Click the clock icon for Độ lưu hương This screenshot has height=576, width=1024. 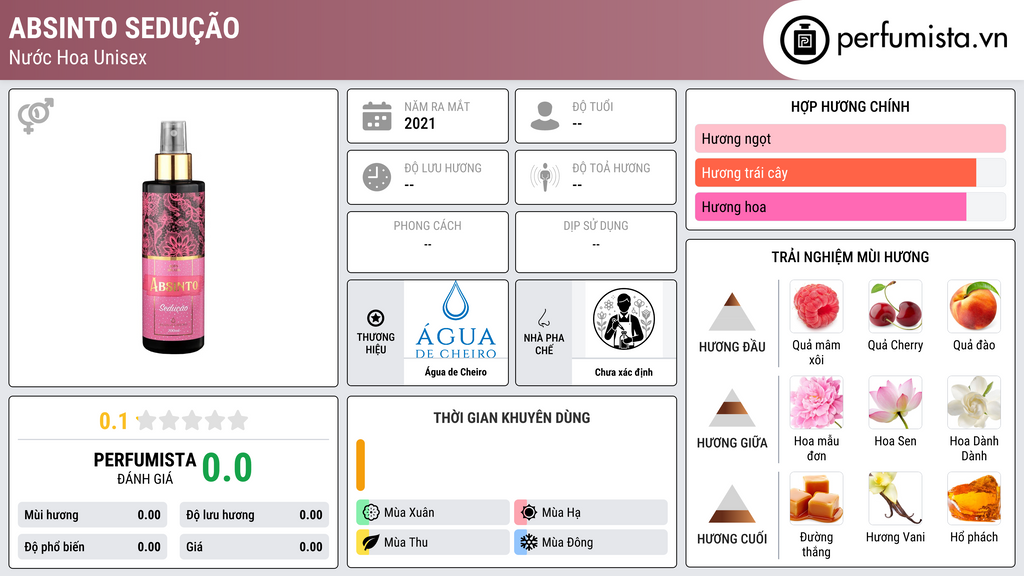(x=377, y=177)
